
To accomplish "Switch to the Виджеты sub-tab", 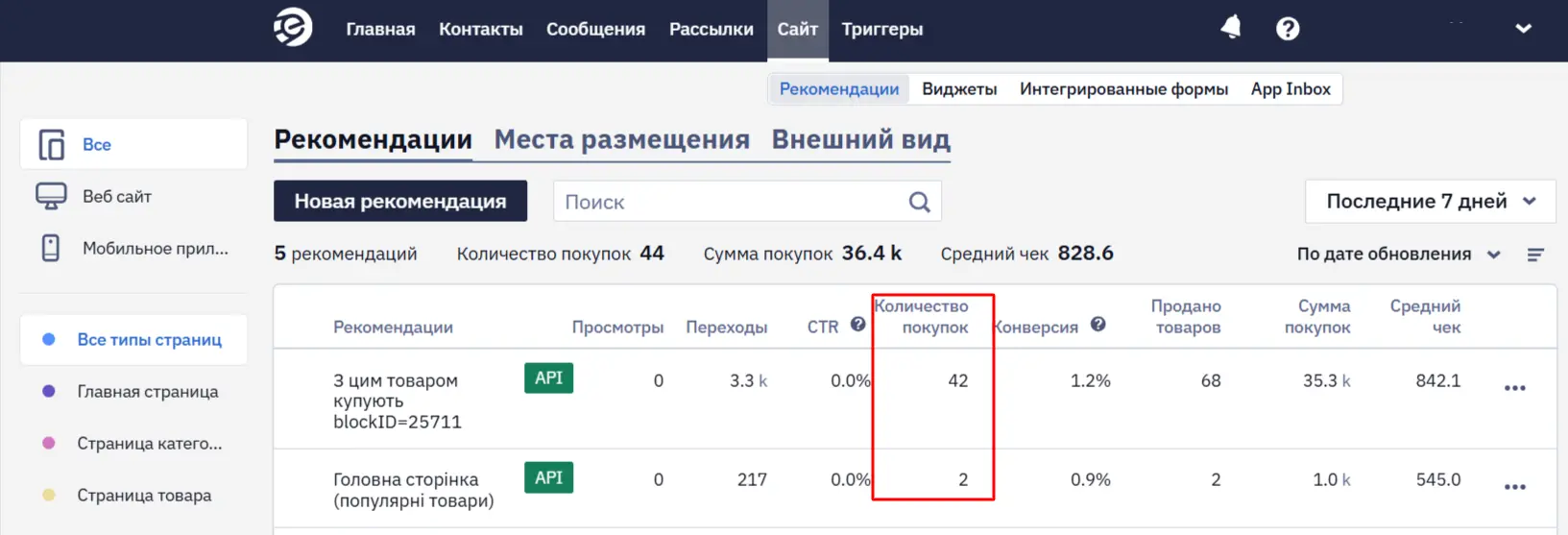I will click(x=959, y=89).
